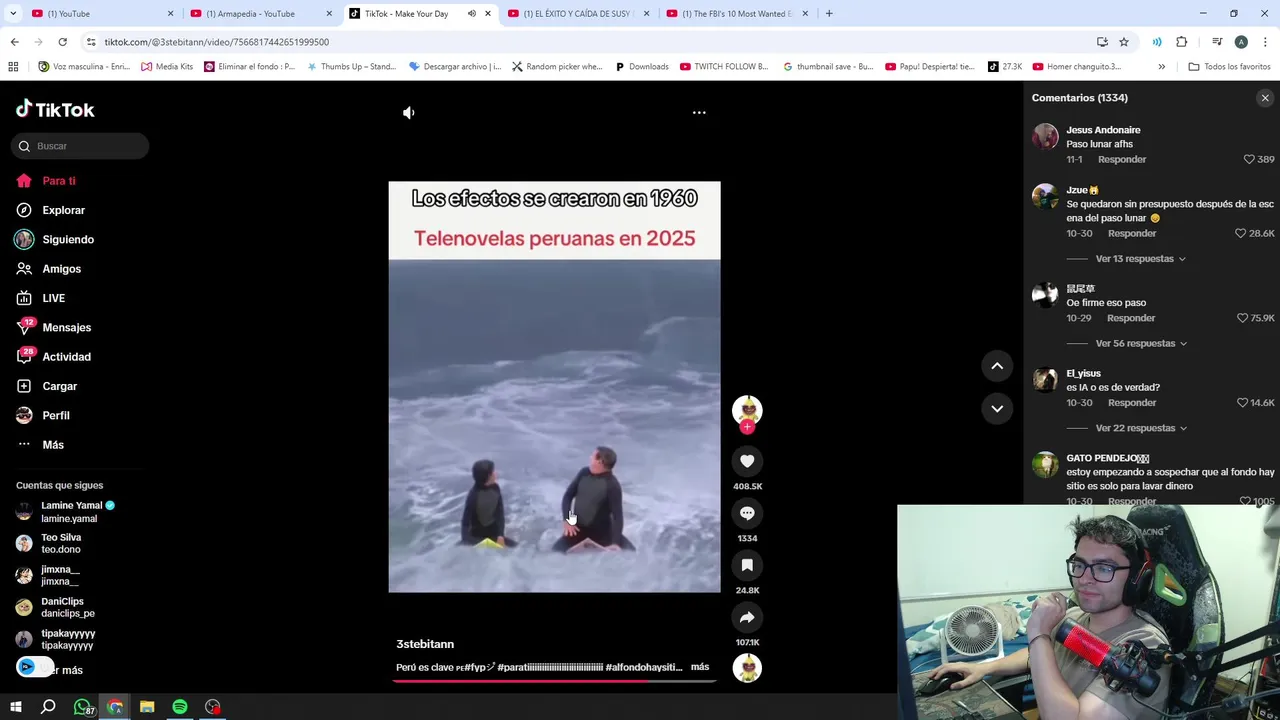Image resolution: width=1280 pixels, height=720 pixels.
Task: Reply to Jzue's comment
Action: 1132,233
